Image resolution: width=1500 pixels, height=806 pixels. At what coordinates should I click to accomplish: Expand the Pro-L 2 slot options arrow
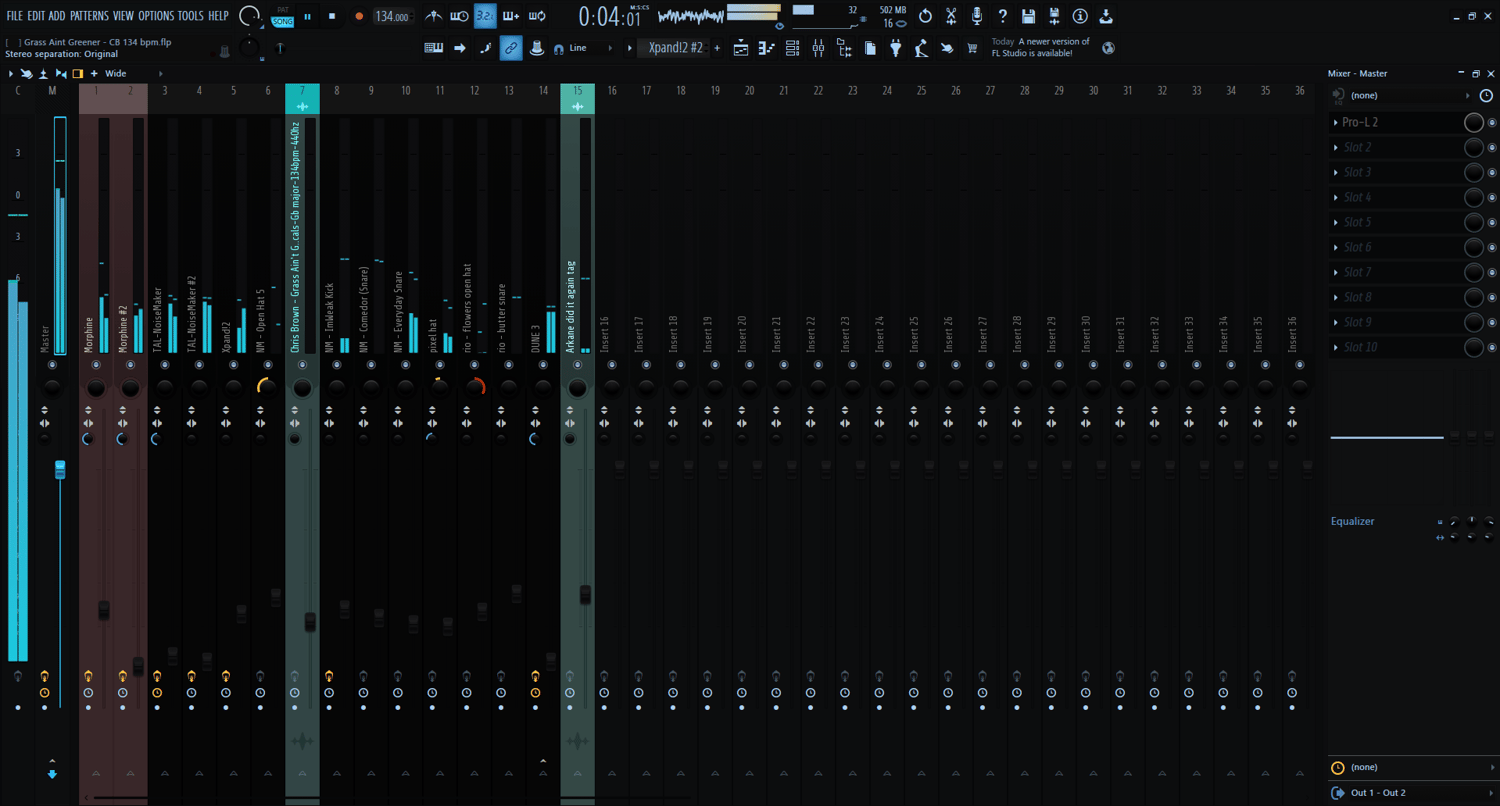tap(1336, 122)
